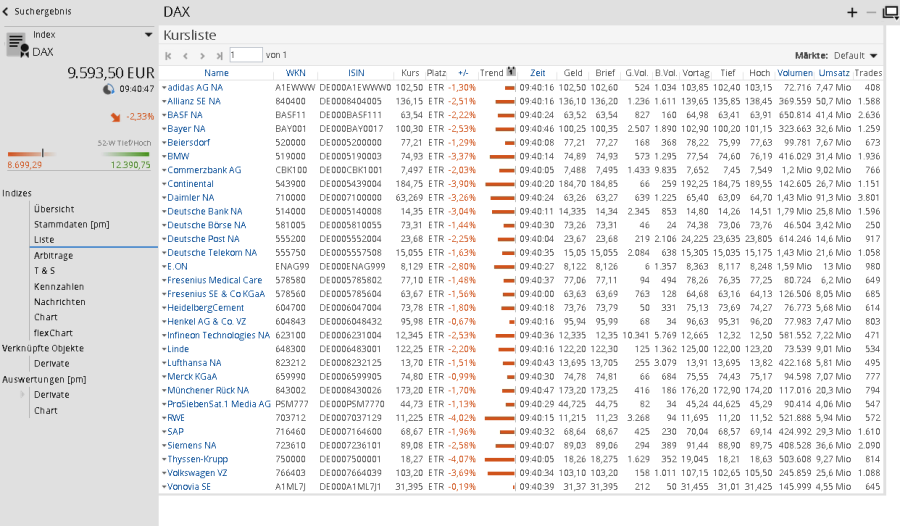Expand Derivate under Auswertungen [pm]
Image resolution: width=900 pixels, height=526 pixels.
point(25,395)
